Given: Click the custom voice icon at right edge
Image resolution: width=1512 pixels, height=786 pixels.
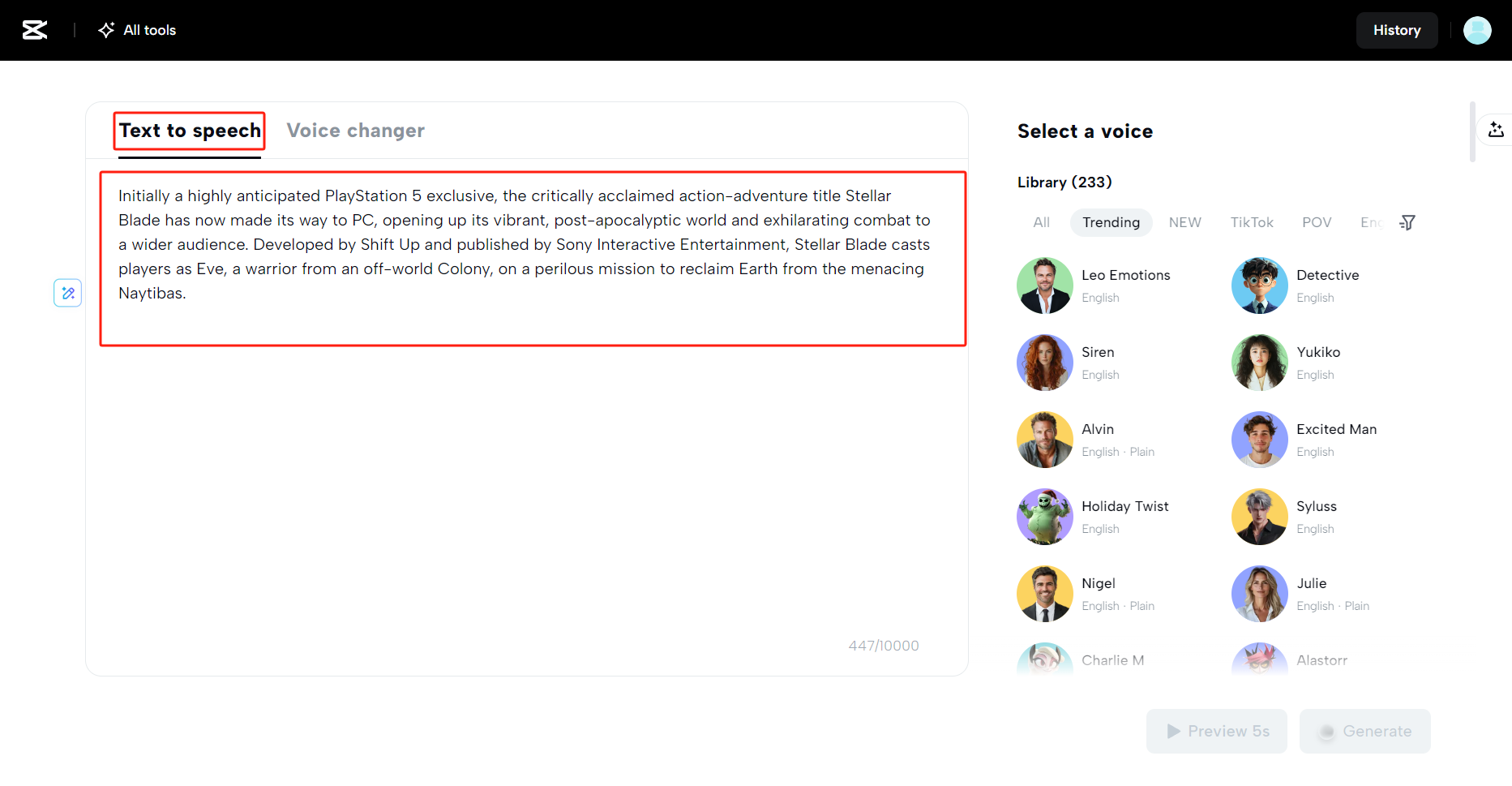Looking at the screenshot, I should click(1496, 130).
